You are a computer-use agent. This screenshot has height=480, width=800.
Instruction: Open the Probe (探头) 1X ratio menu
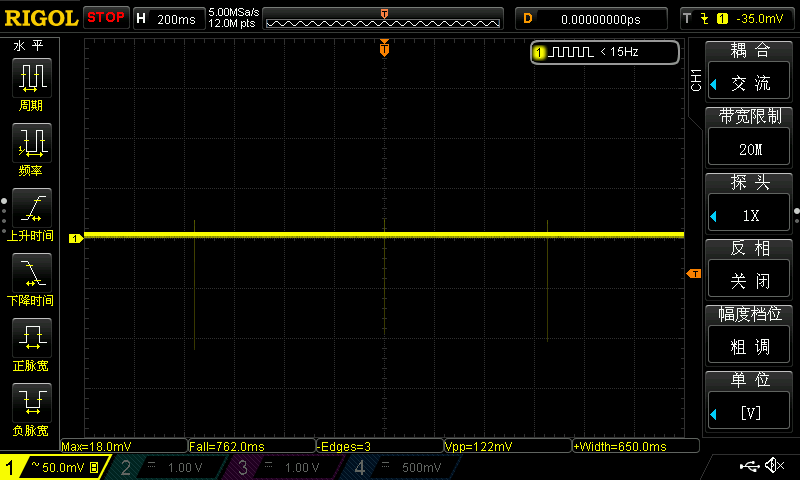748,214
